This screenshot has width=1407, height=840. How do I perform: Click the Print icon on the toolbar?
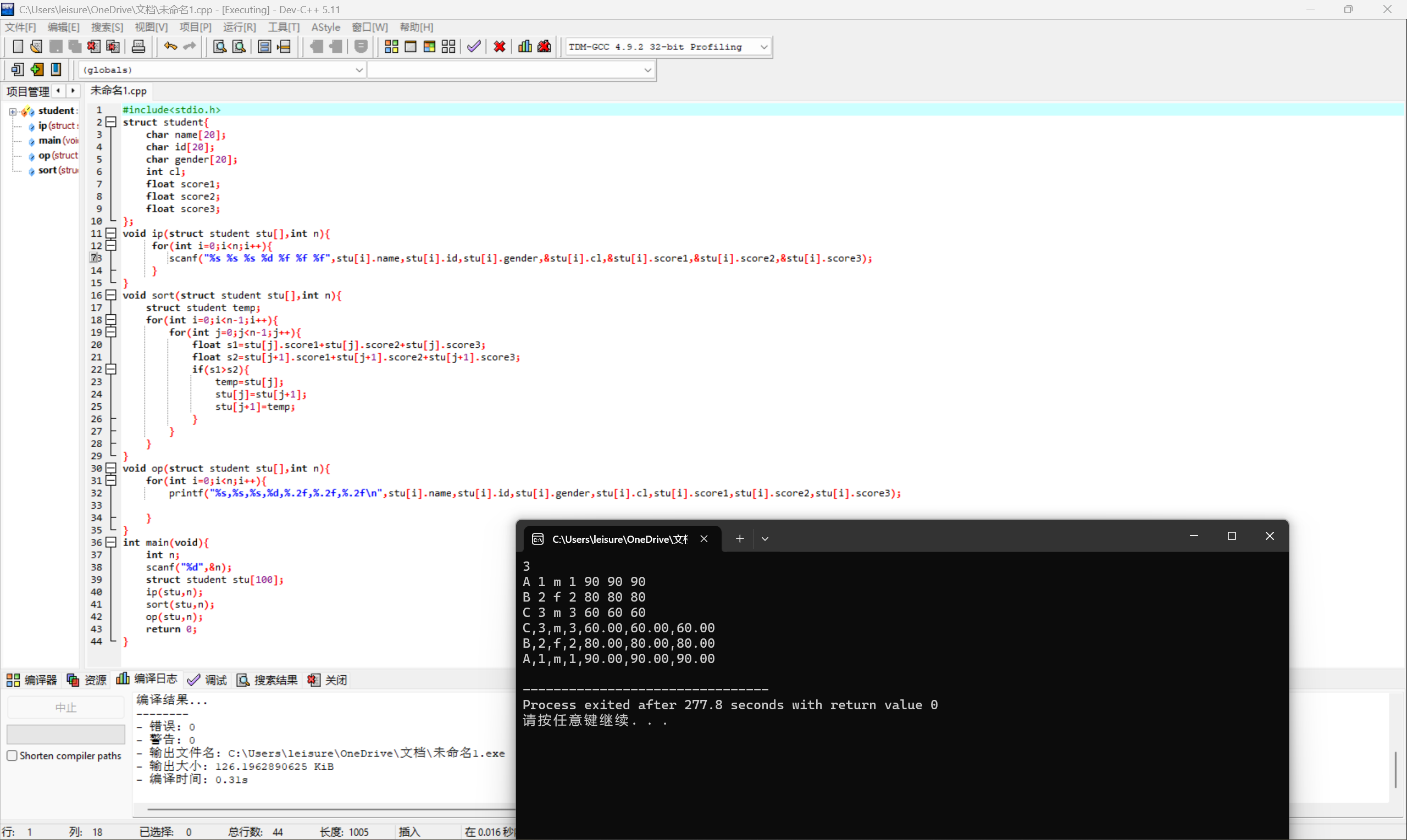139,46
